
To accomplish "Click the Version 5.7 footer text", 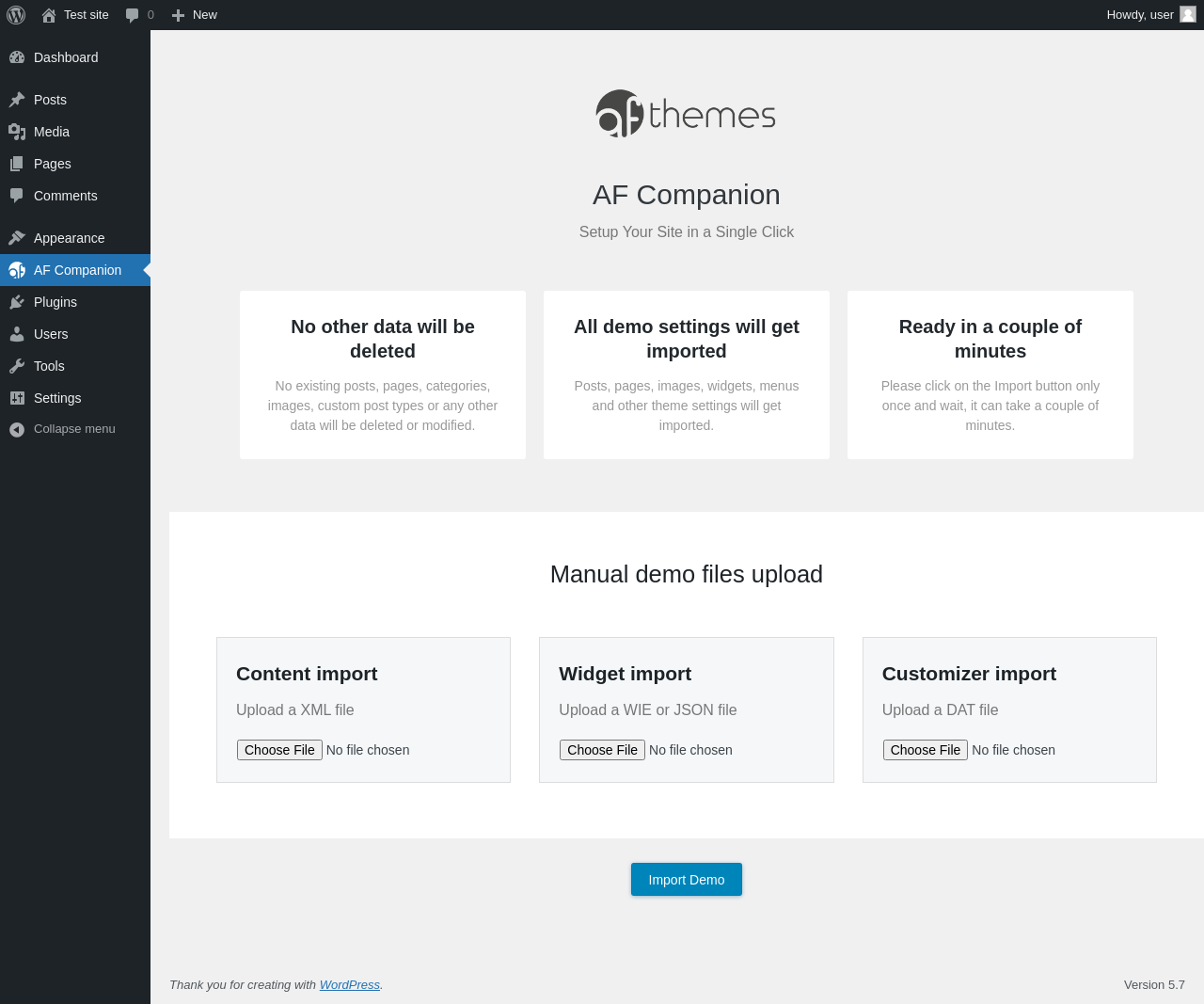I will [x=1154, y=985].
